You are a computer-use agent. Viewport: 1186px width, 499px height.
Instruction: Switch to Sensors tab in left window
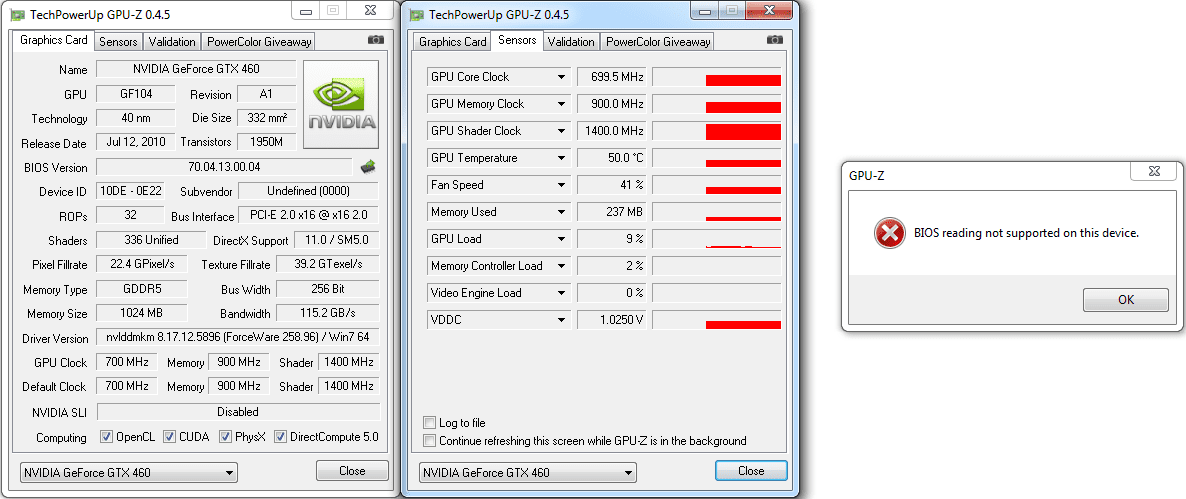[118, 42]
